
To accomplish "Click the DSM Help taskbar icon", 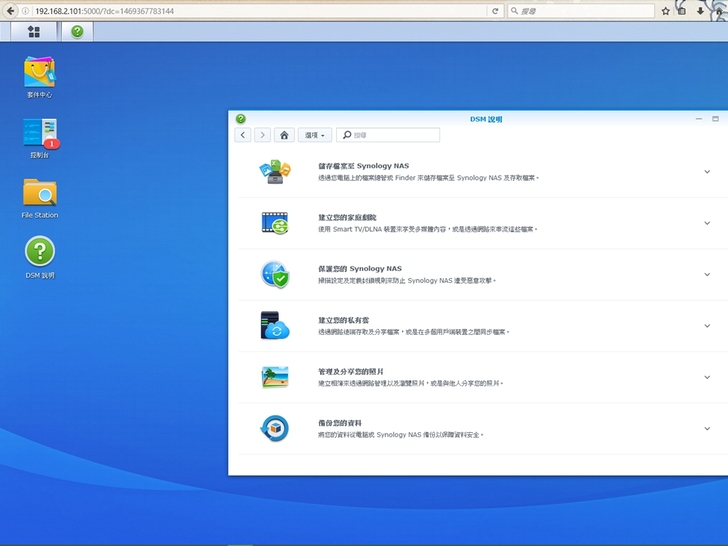I will pyautogui.click(x=76, y=32).
